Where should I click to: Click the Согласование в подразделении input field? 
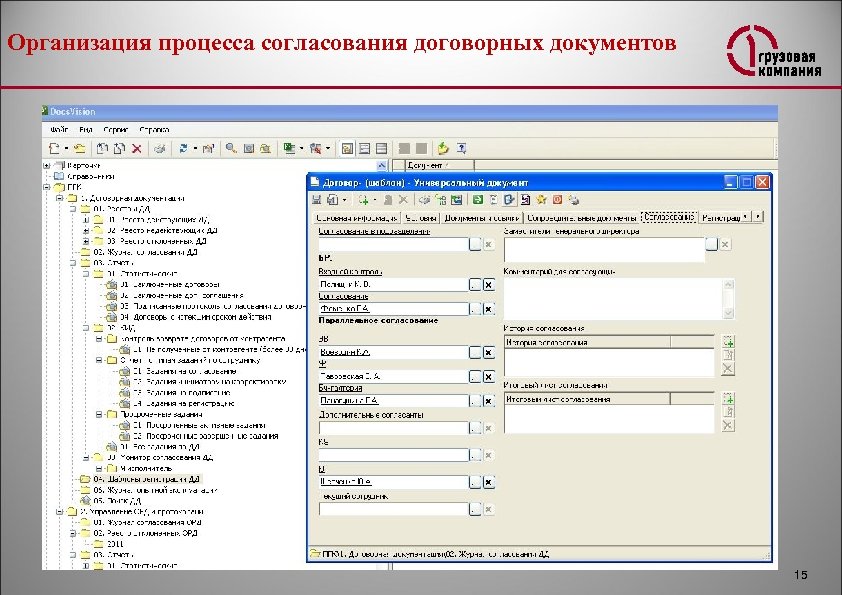[394, 244]
